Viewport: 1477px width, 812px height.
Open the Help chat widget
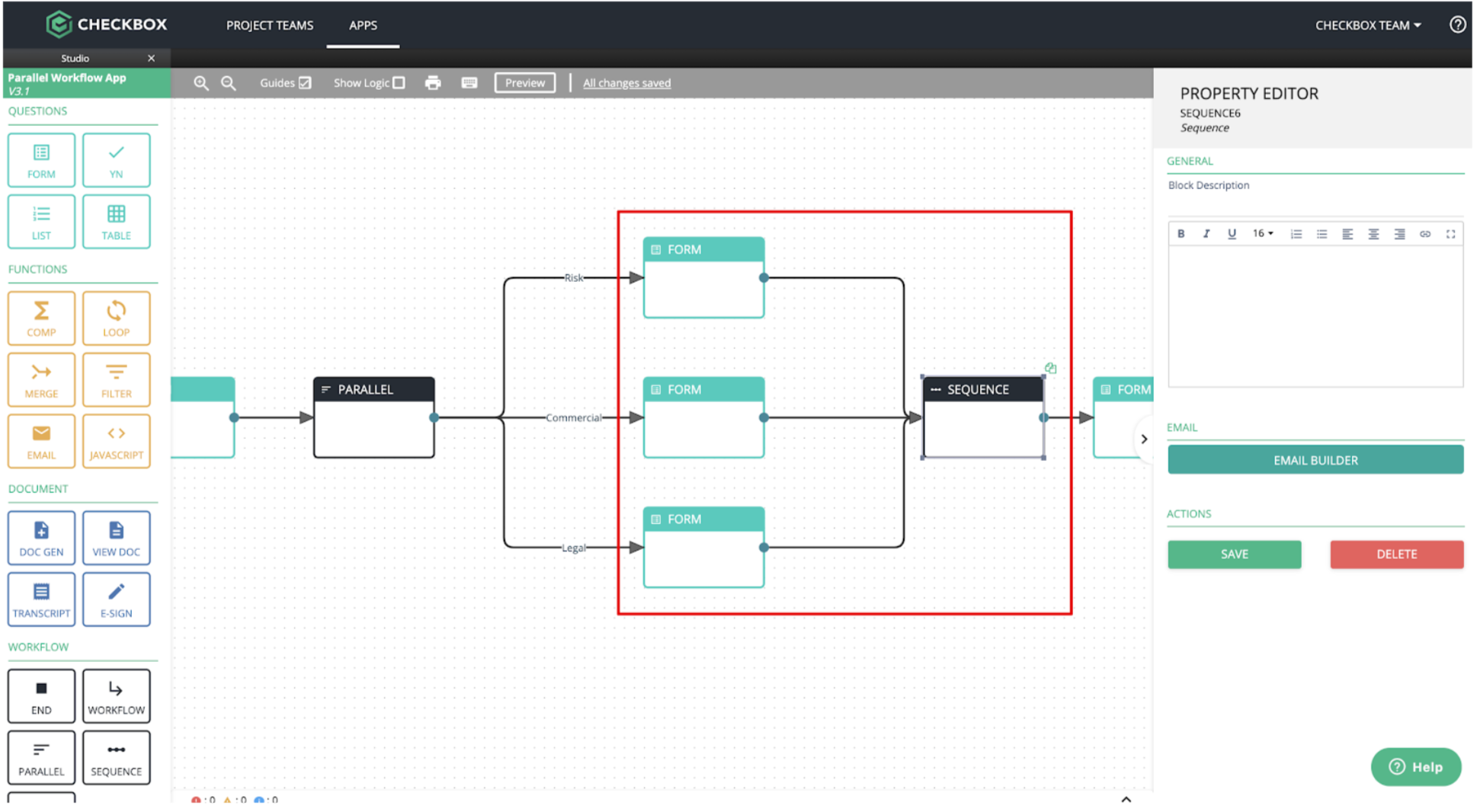tap(1415, 767)
